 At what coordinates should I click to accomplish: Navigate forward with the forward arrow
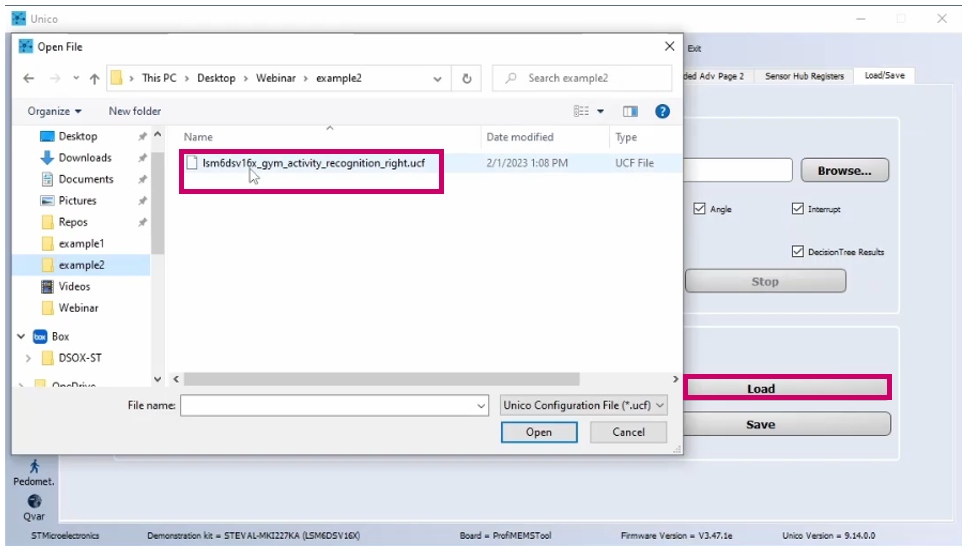coord(55,78)
